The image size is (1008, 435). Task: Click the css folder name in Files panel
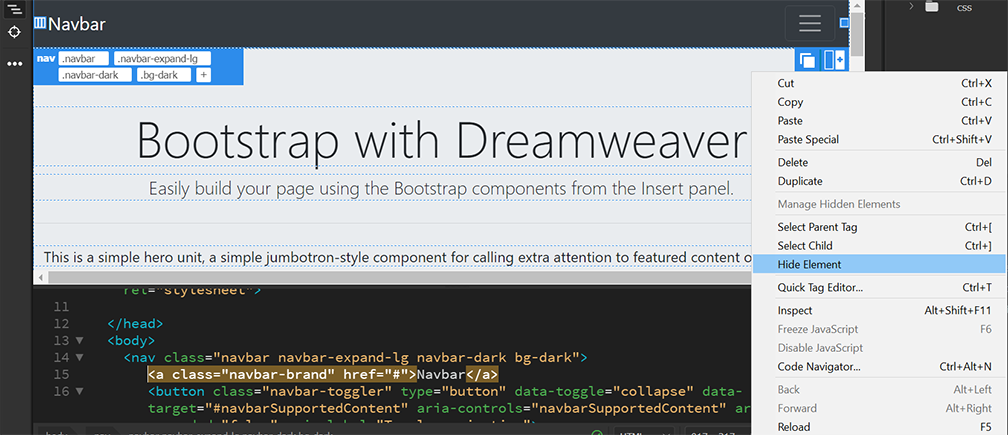click(x=964, y=8)
